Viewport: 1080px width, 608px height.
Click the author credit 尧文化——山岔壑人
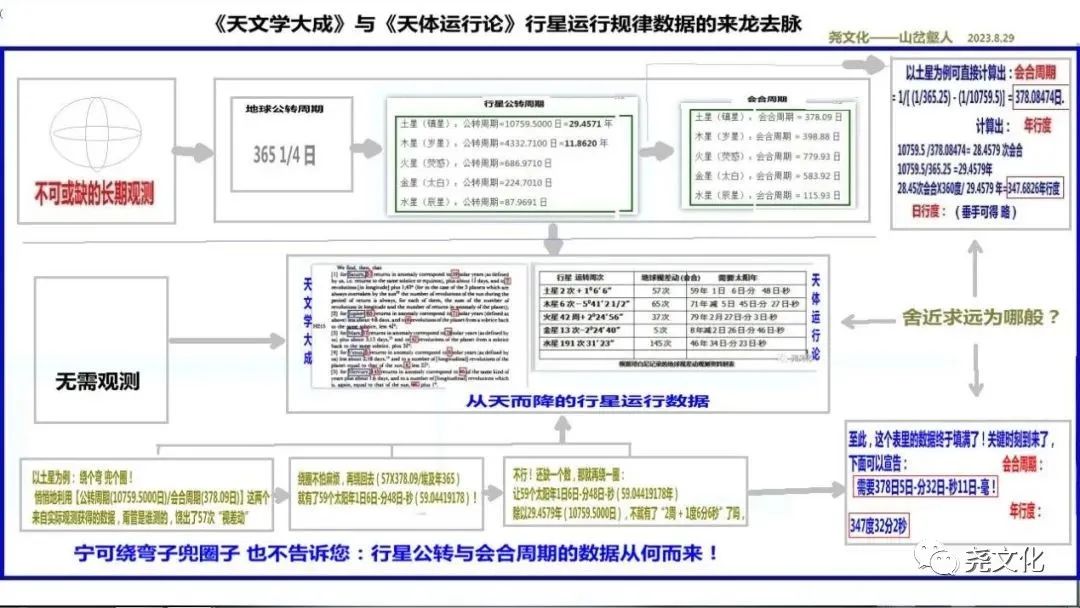(x=890, y=37)
